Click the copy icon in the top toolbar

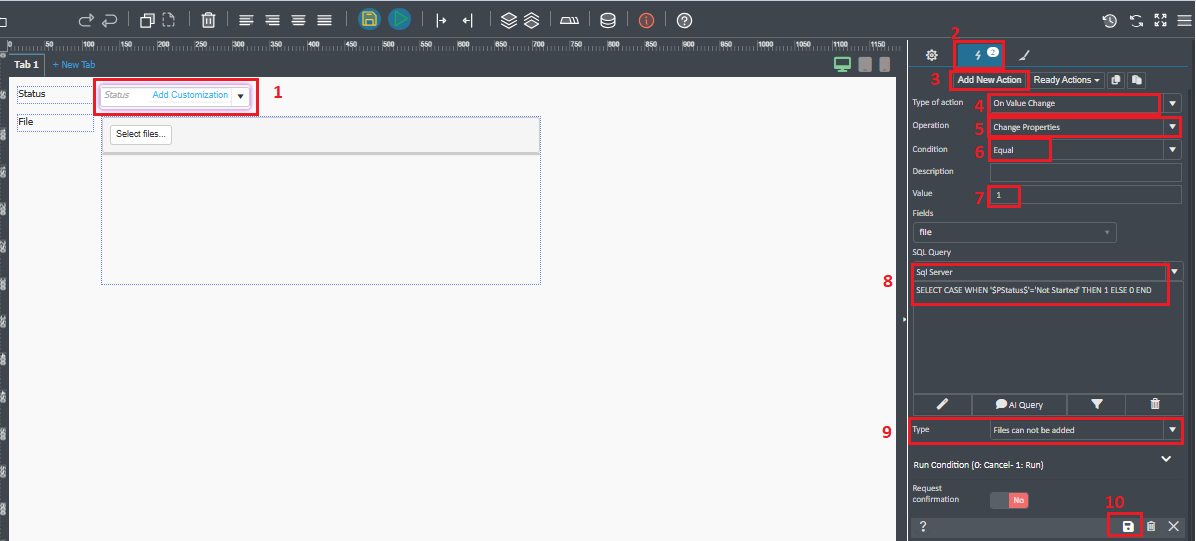(147, 20)
